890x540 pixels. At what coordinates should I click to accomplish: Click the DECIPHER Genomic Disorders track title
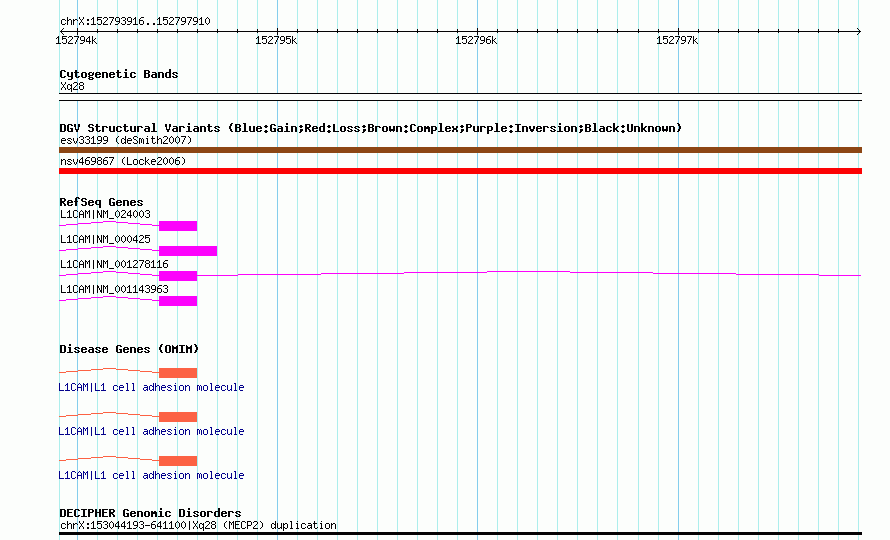click(150, 513)
